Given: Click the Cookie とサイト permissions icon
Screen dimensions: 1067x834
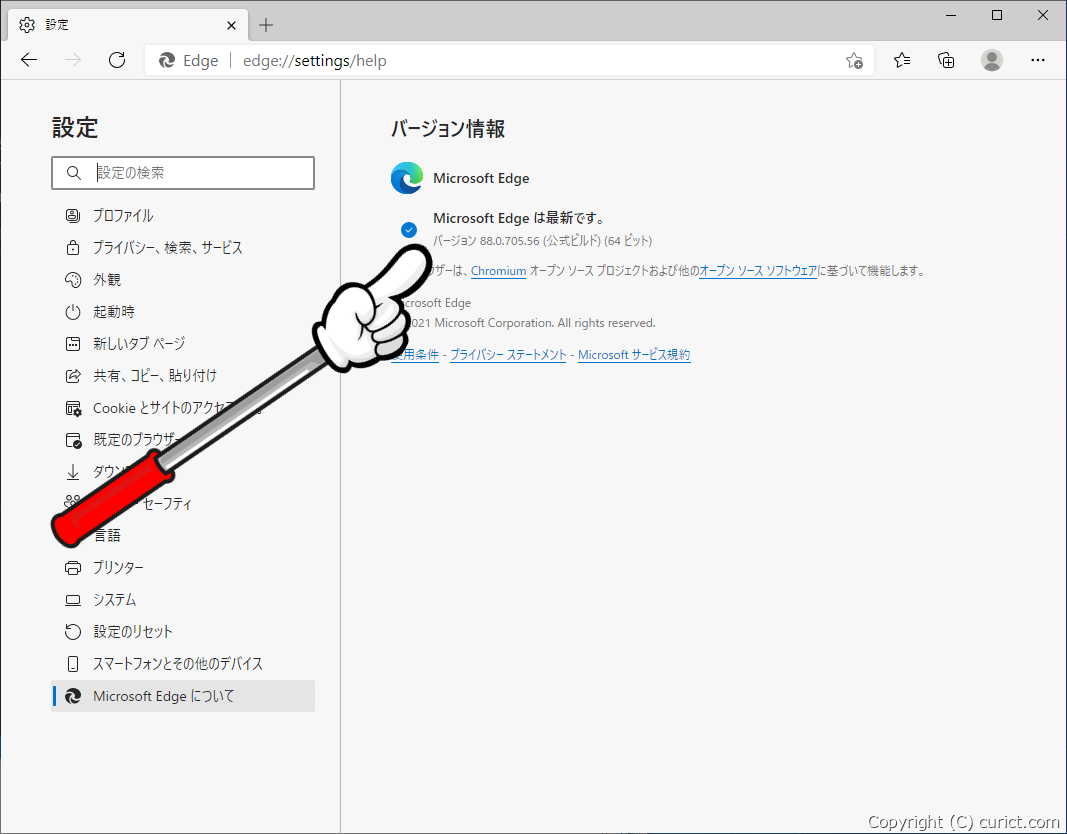Looking at the screenshot, I should tap(73, 408).
